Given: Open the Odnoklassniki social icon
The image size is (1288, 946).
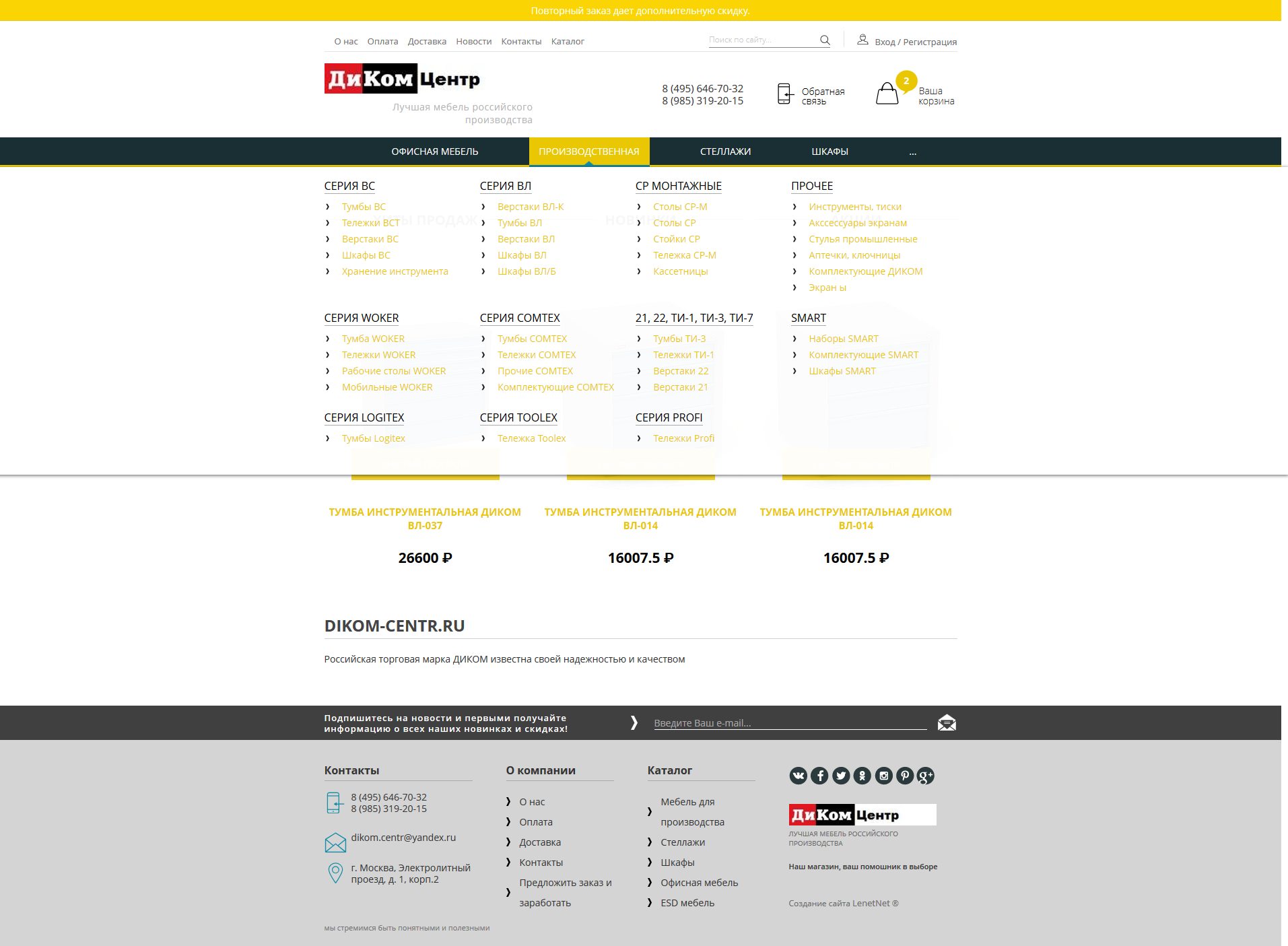Looking at the screenshot, I should [862, 776].
